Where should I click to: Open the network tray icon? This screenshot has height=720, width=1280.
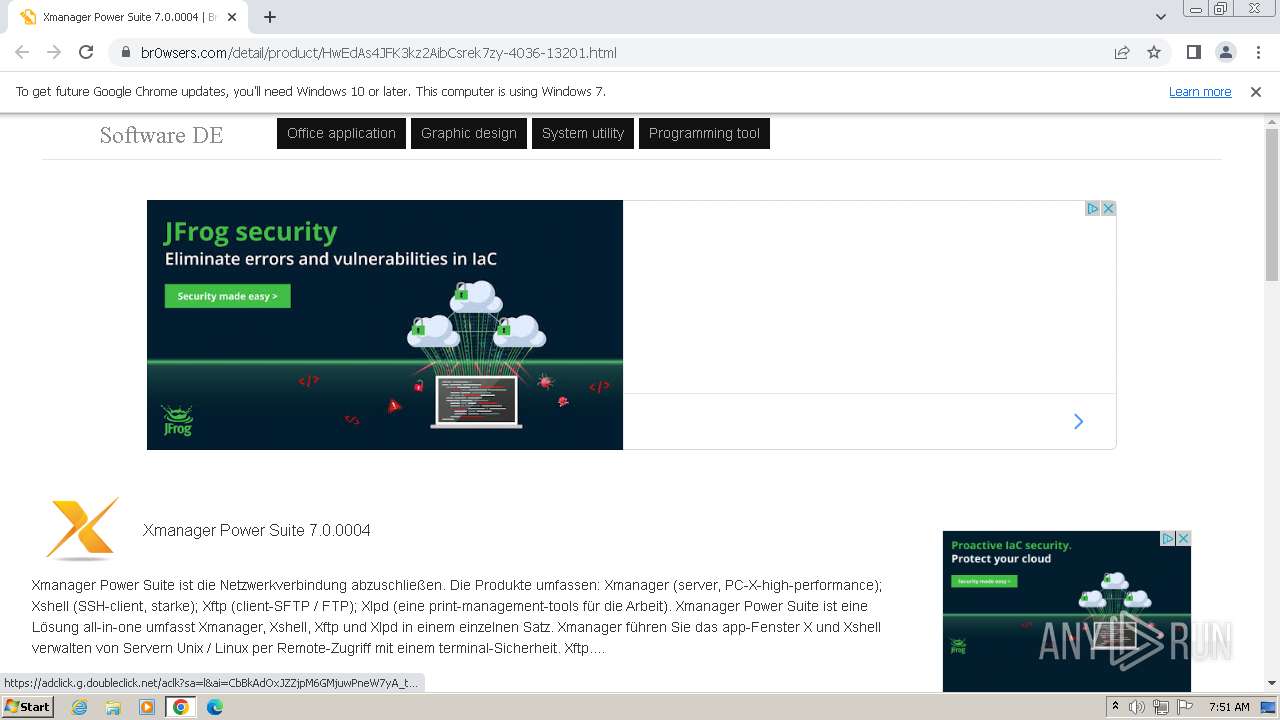(x=1160, y=707)
